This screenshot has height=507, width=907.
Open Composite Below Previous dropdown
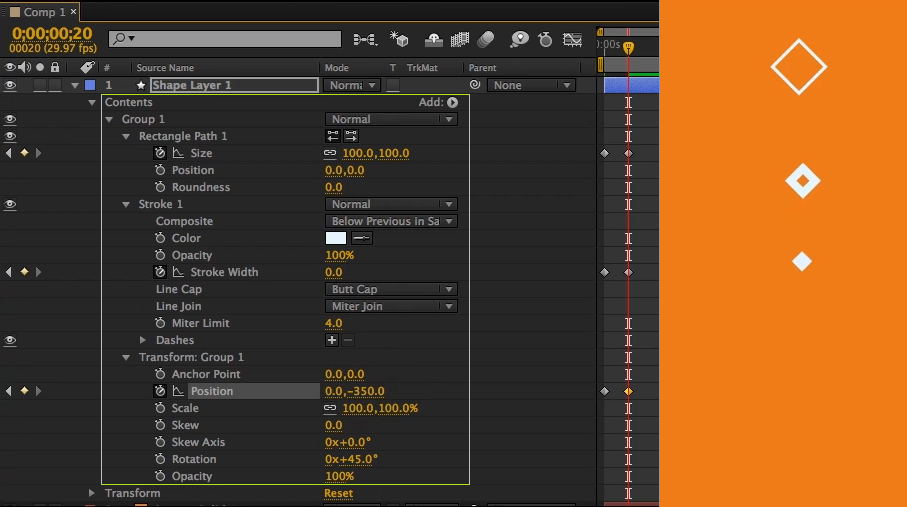tap(391, 221)
